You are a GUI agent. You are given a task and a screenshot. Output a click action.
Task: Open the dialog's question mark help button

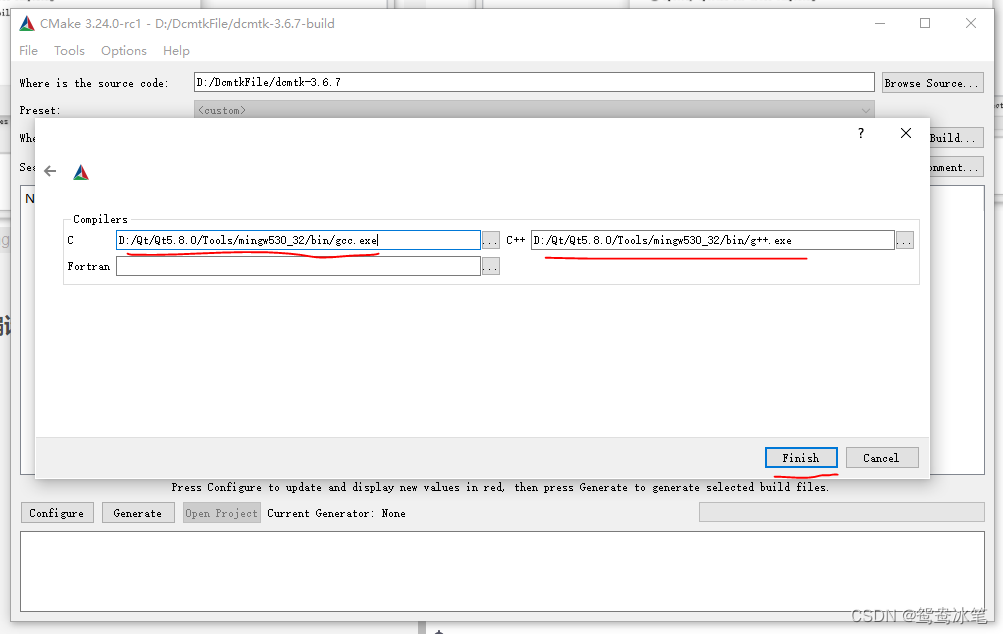point(861,133)
